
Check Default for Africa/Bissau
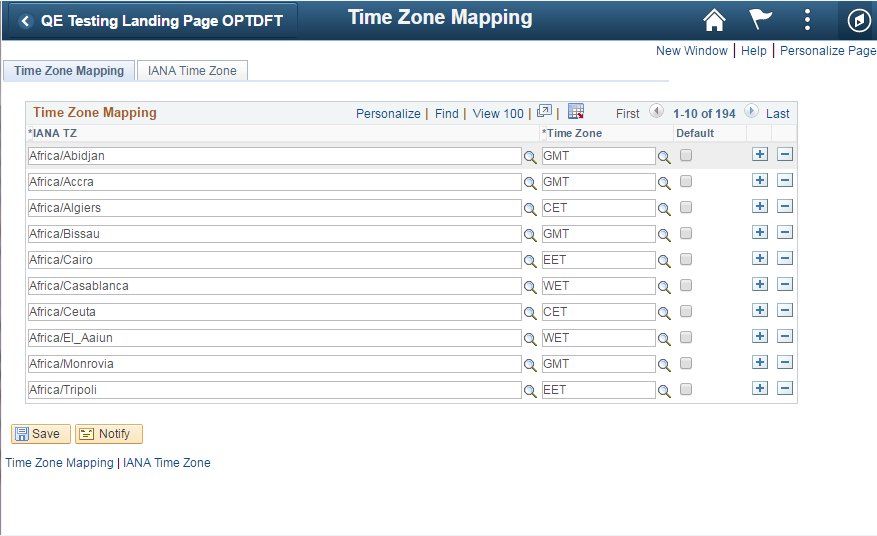(x=686, y=233)
